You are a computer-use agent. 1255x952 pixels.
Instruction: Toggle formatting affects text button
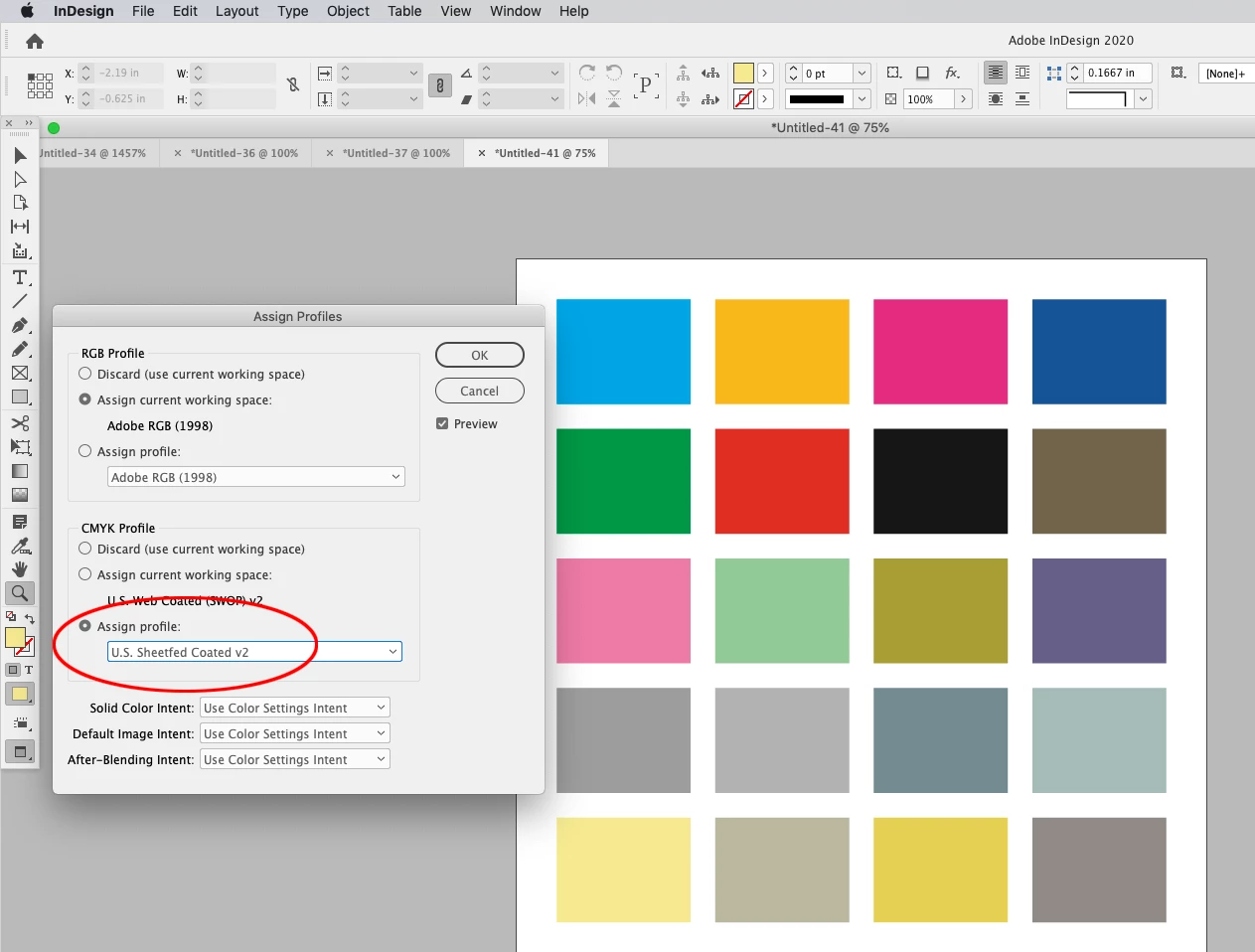(29, 670)
